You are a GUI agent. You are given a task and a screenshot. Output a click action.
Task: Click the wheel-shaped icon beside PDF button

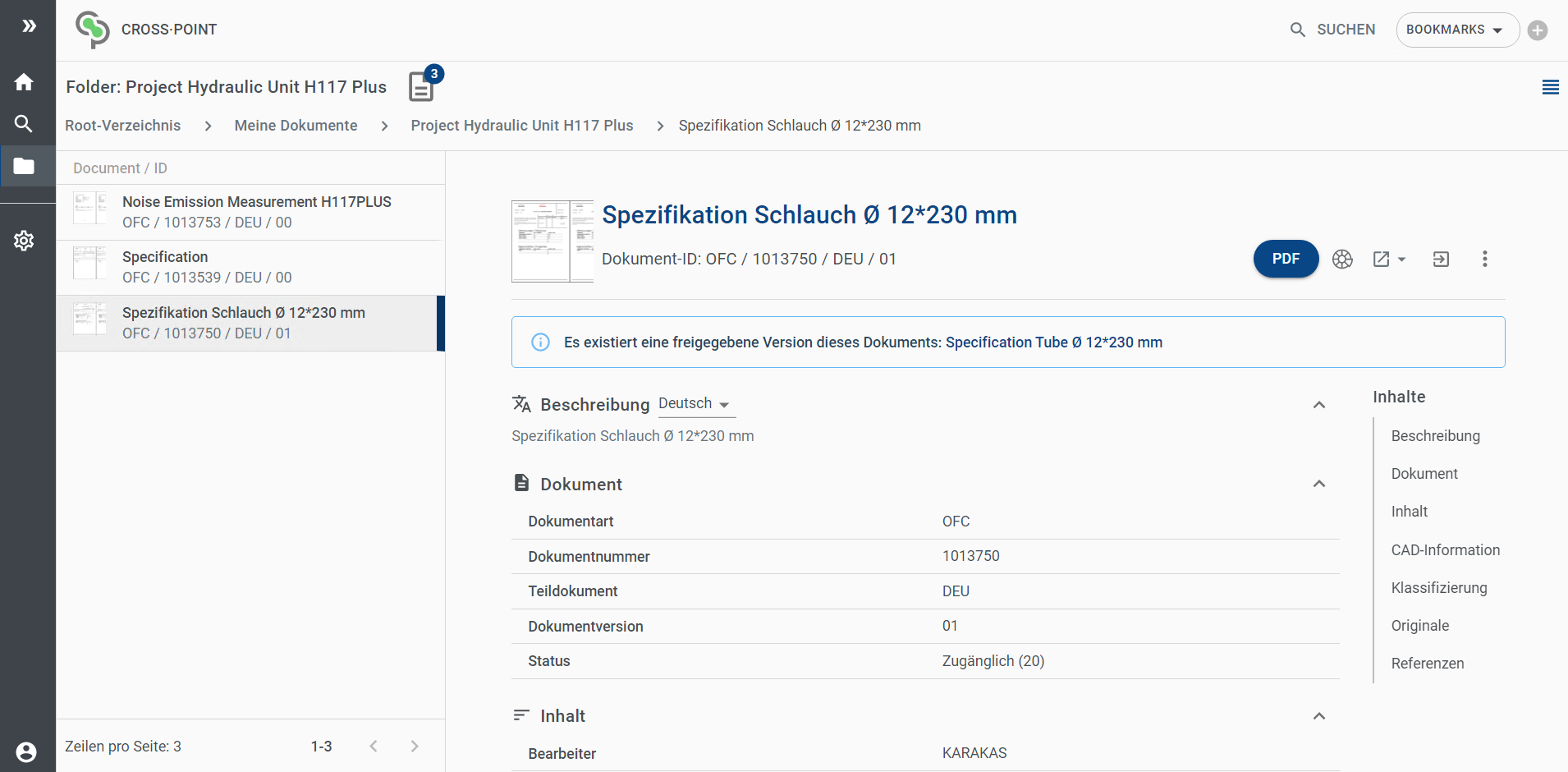(x=1342, y=260)
